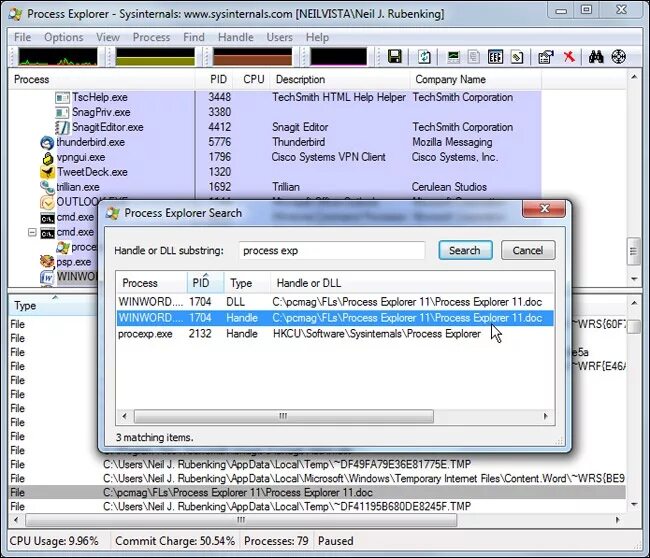The image size is (650, 558).
Task: Open the Find menu
Action: tap(194, 37)
